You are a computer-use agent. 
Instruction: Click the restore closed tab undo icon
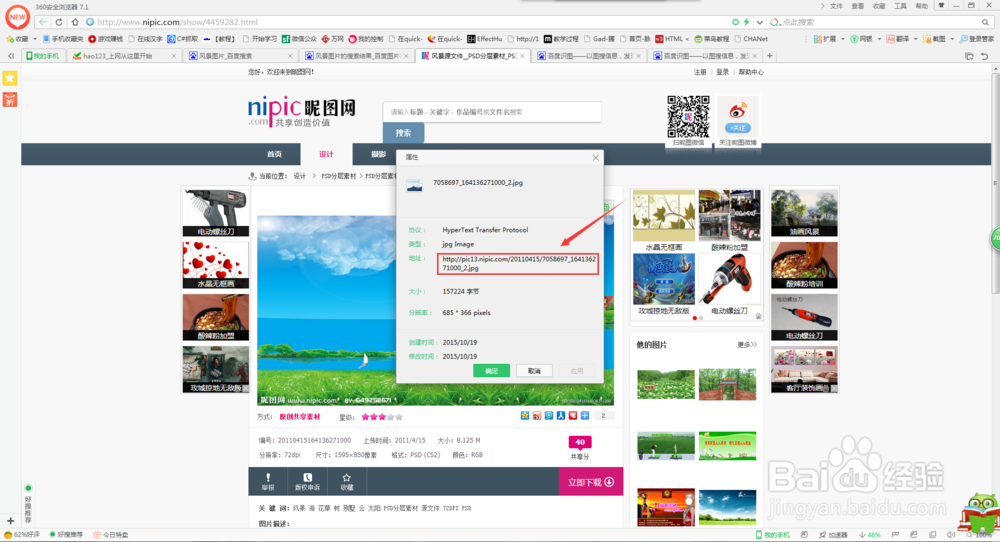[x=984, y=56]
